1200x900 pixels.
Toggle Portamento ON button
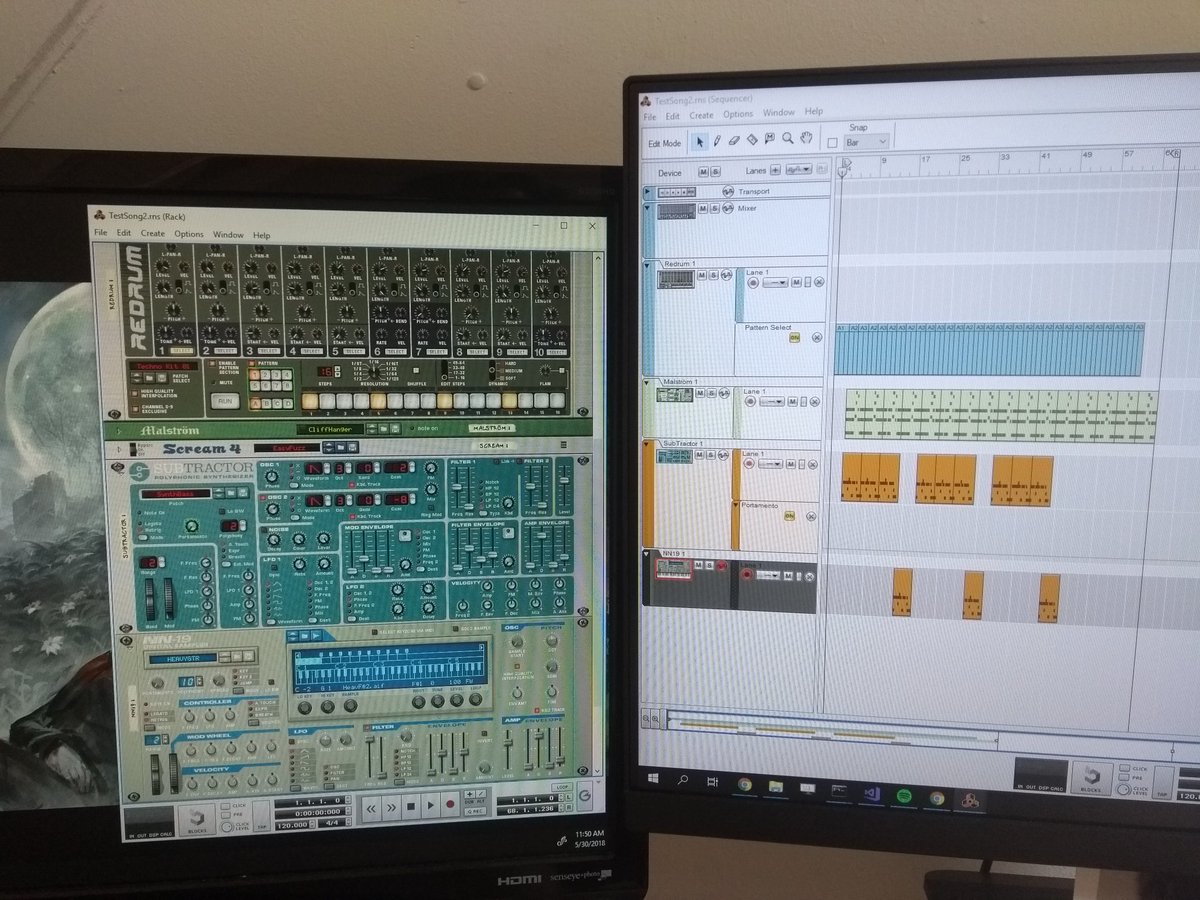[x=789, y=516]
